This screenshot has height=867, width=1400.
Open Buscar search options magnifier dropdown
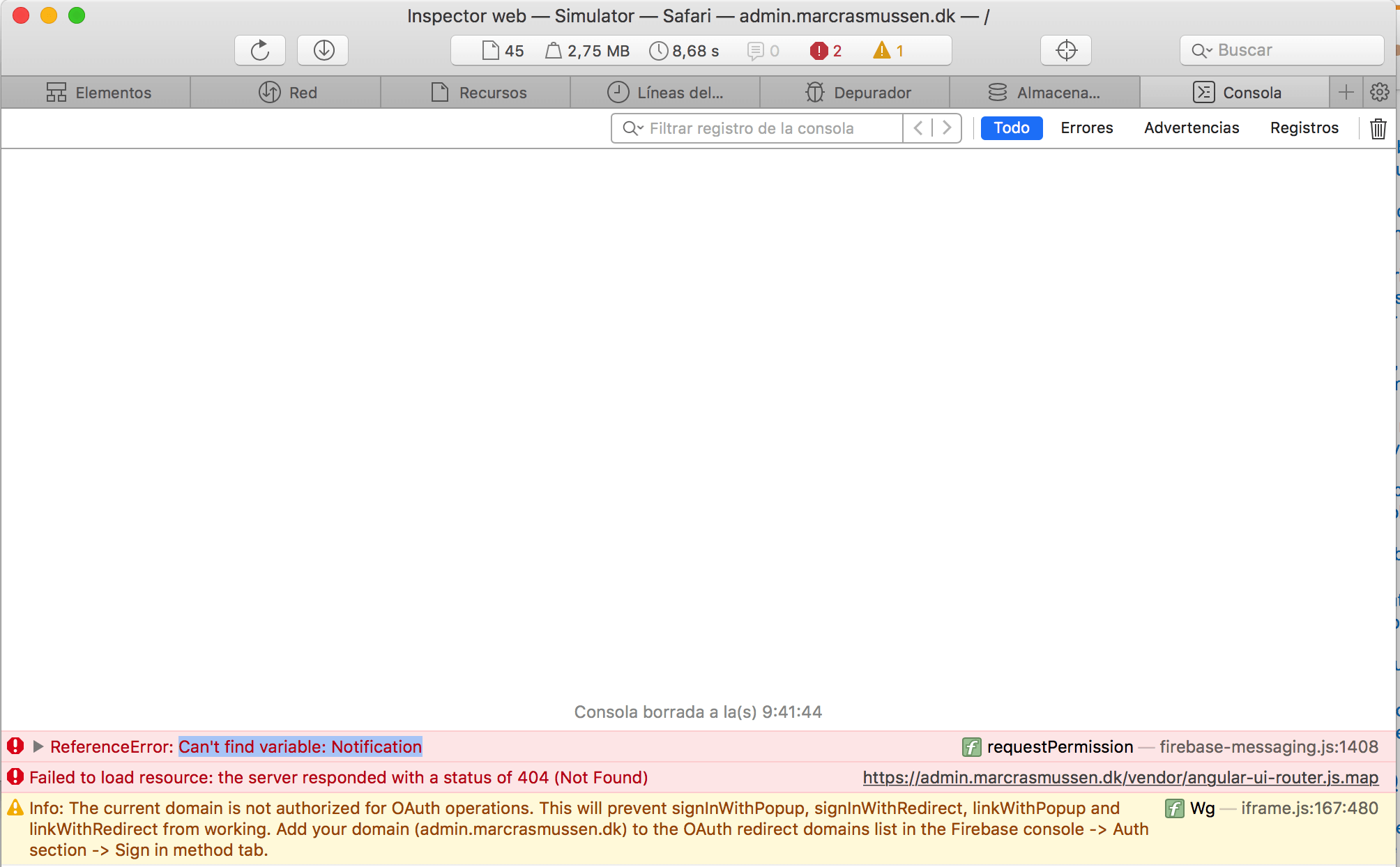tap(1201, 50)
